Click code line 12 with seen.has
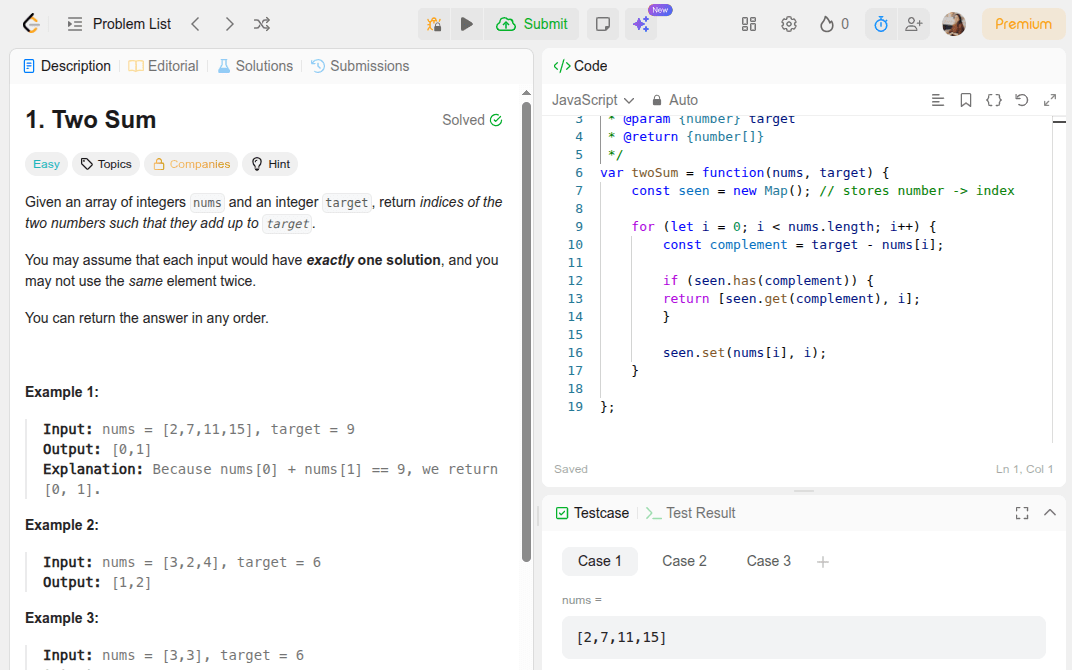 point(768,281)
